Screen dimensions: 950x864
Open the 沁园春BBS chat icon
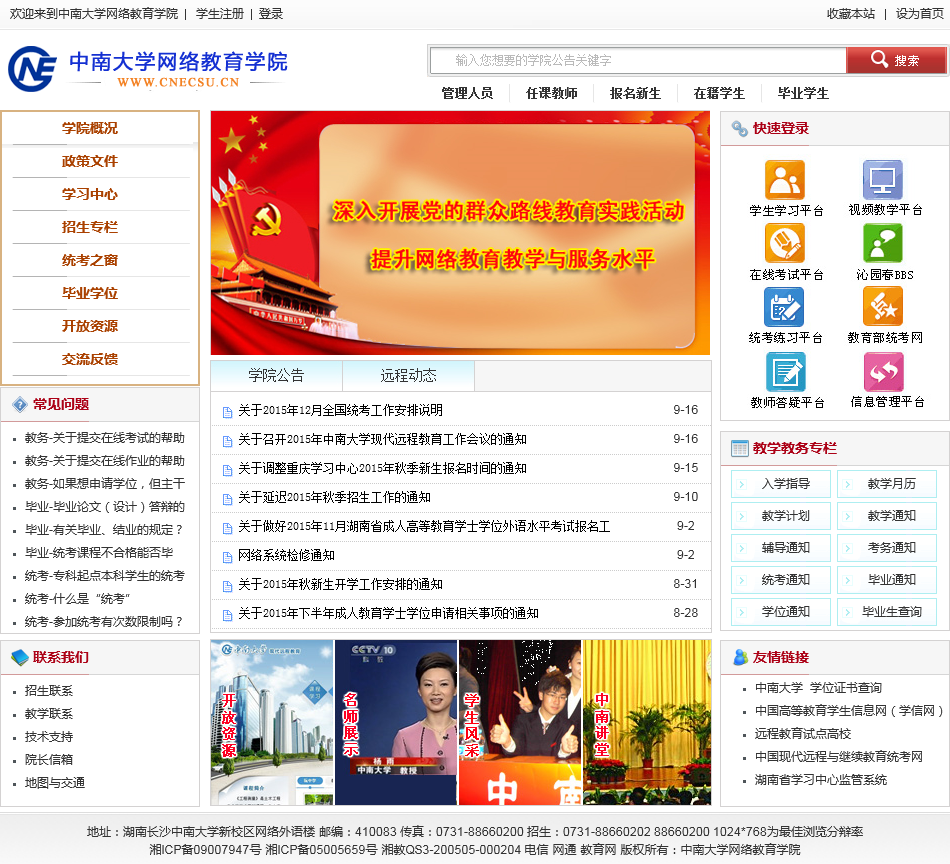tap(883, 244)
